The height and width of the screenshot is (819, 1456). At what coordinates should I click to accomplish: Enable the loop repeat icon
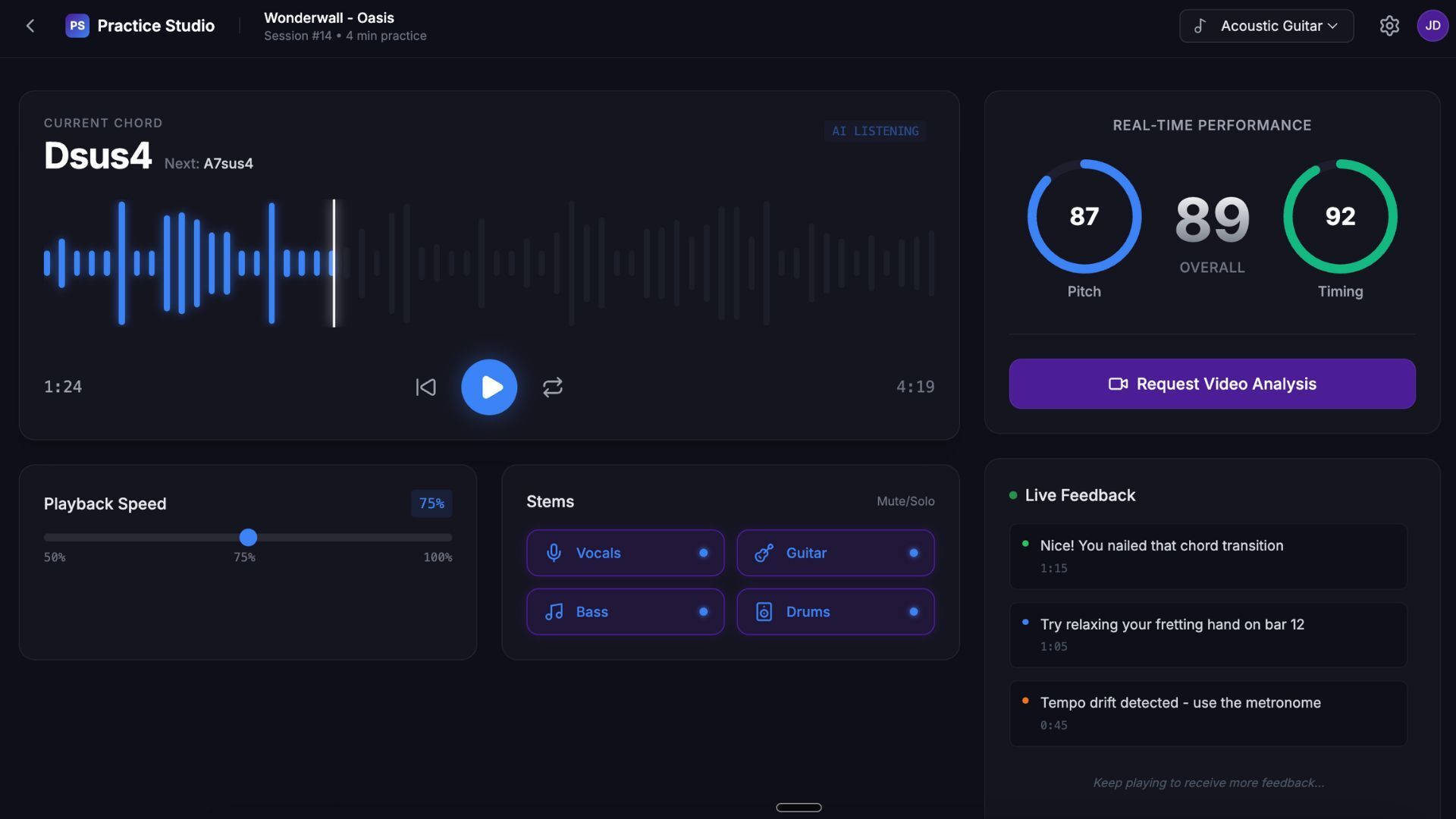(x=553, y=388)
